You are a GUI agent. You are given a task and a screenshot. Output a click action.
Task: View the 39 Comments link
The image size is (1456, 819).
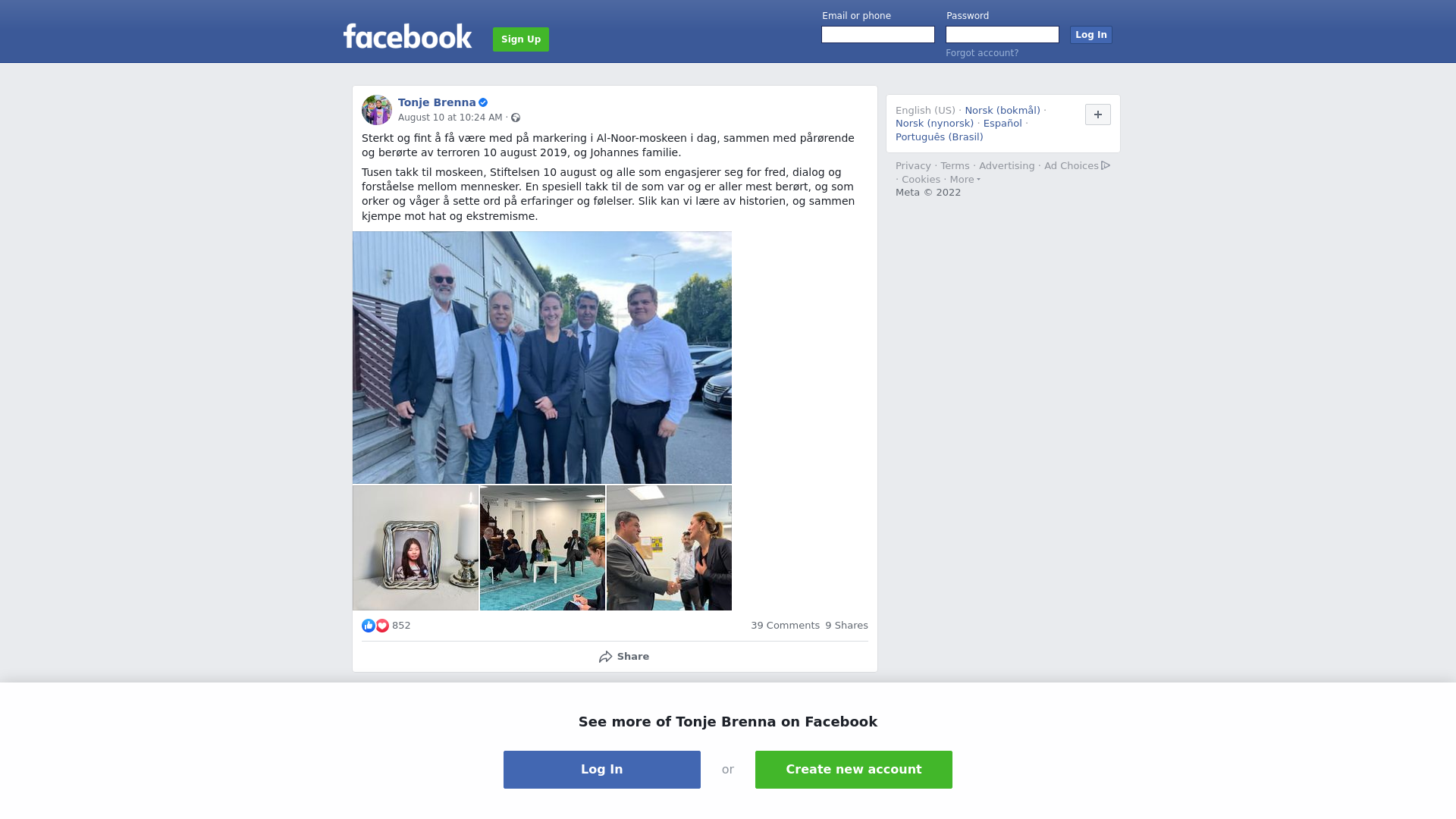(785, 626)
